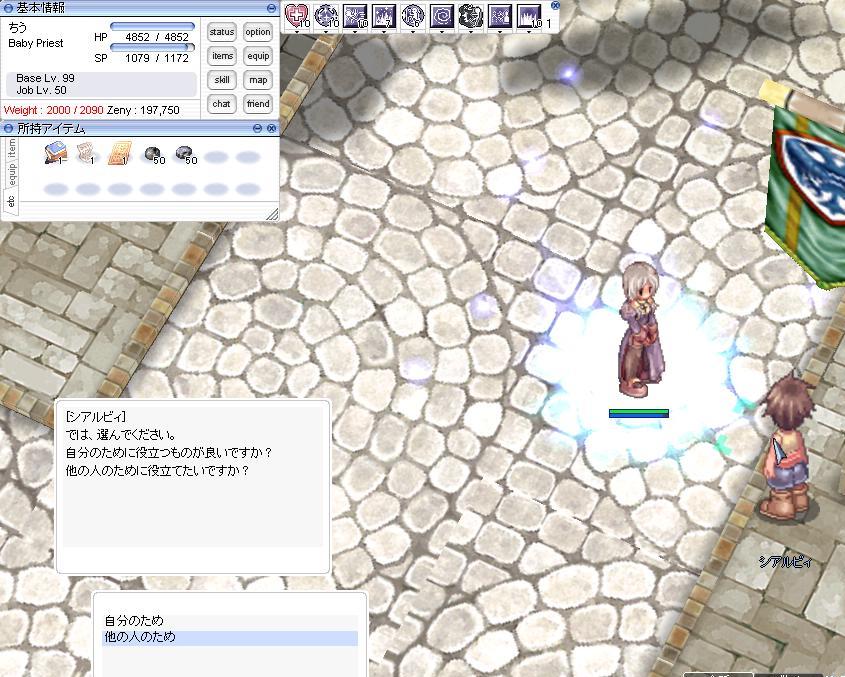Select the skill icon right of the dark cloud
The image size is (845, 677).
click(x=500, y=16)
